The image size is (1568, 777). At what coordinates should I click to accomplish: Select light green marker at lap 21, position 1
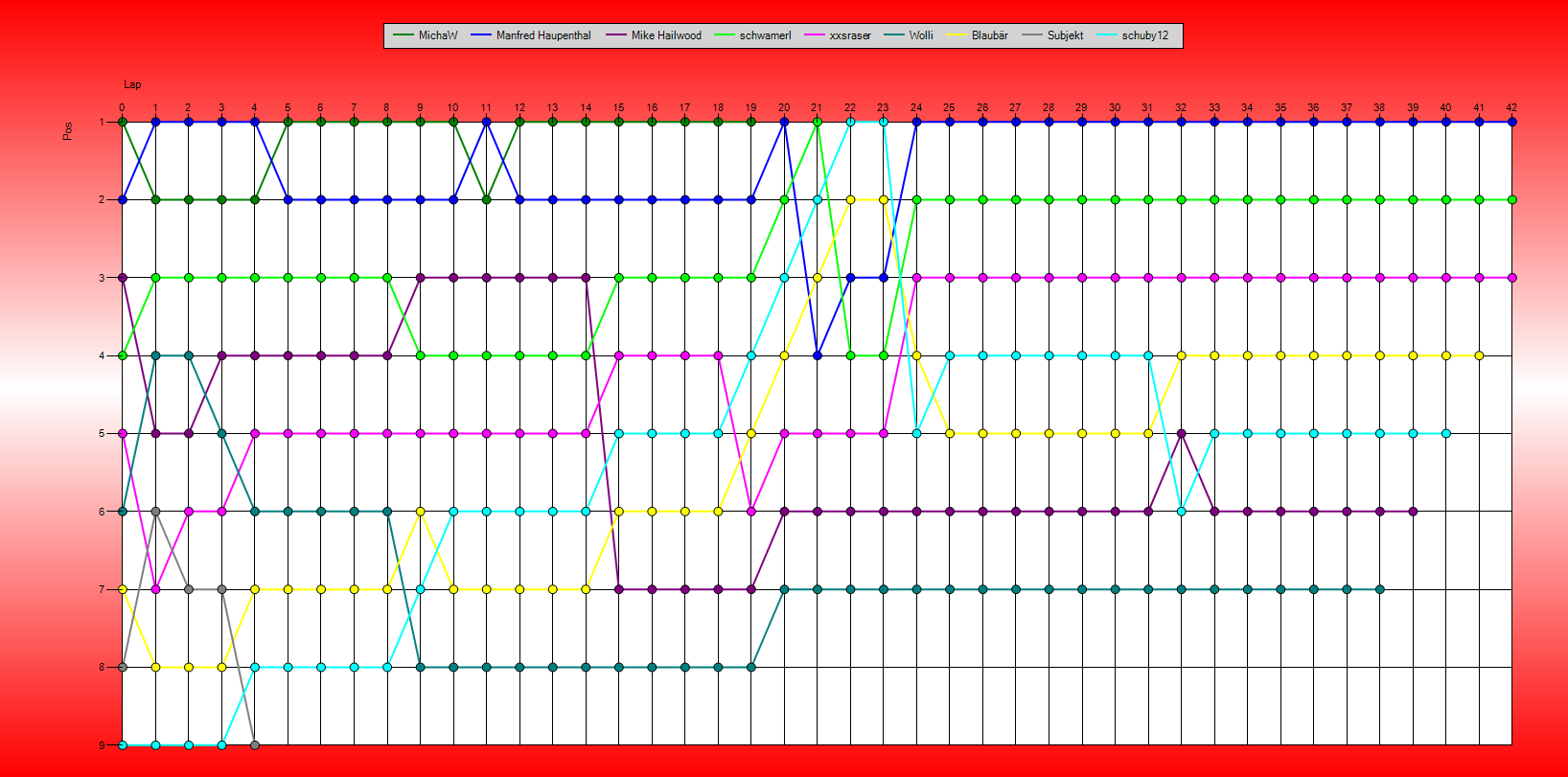coord(818,122)
